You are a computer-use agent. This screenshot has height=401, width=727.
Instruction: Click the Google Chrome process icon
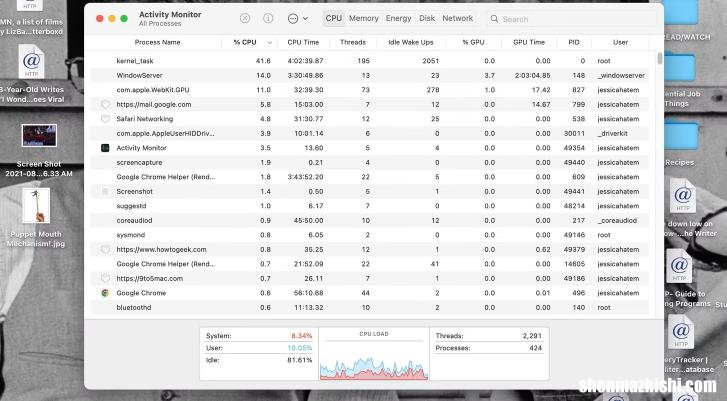tap(105, 293)
